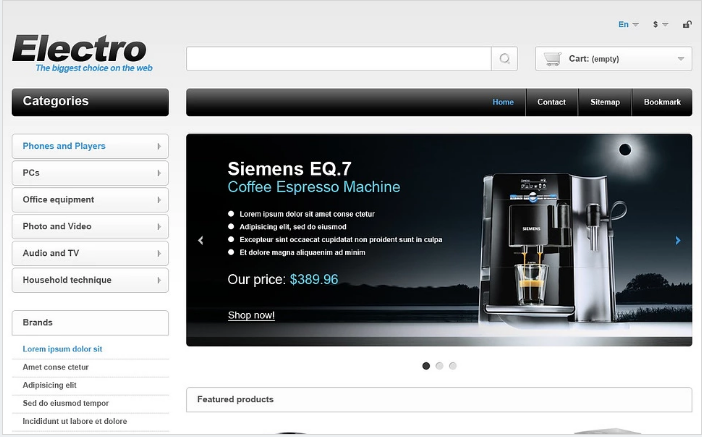Click Coffee Espresso Machine subtitle
The height and width of the screenshot is (437, 702).
(x=314, y=187)
